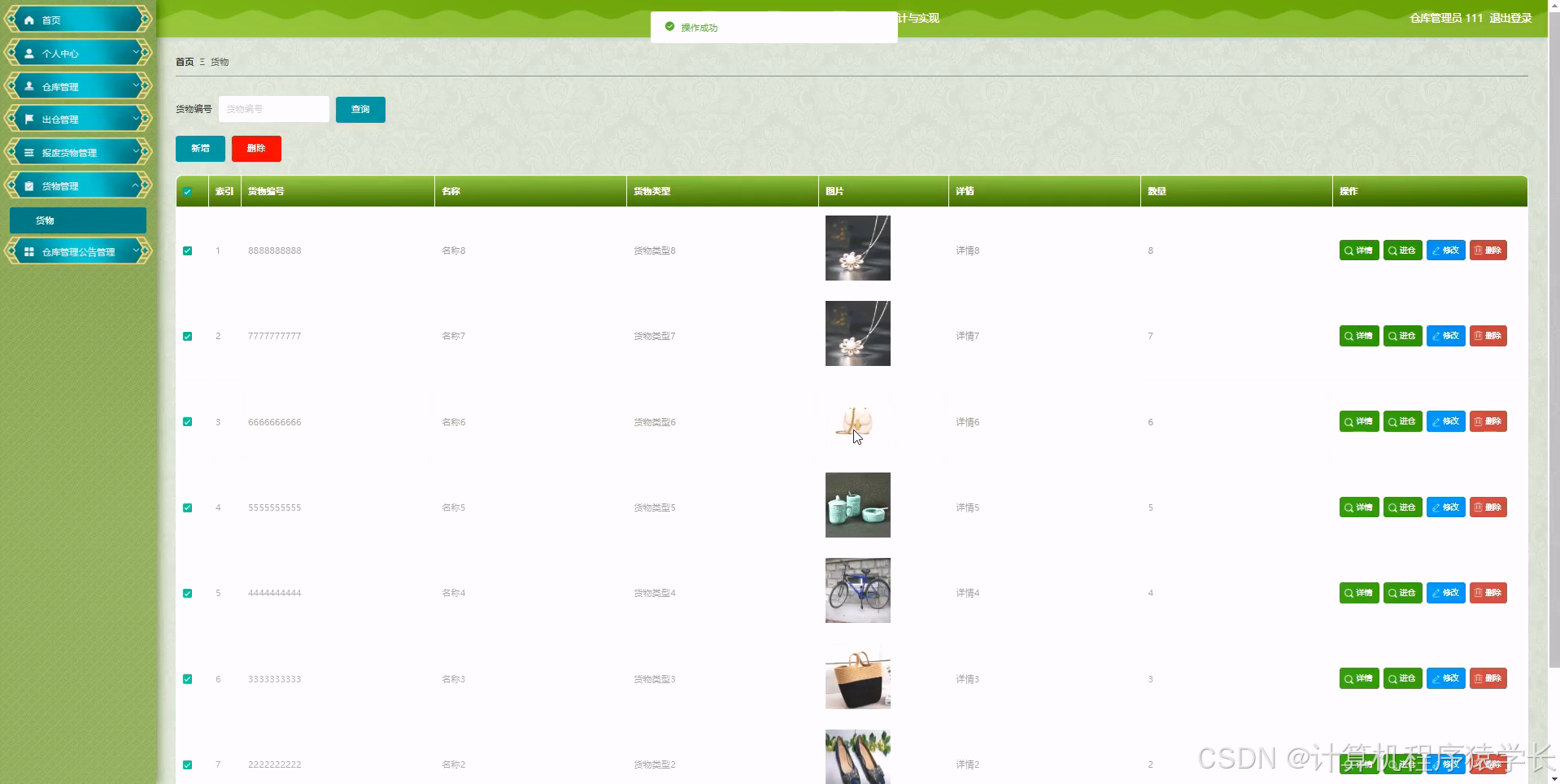Open 详情 for item 3333333333
This screenshot has height=784, width=1560.
[x=1359, y=678]
